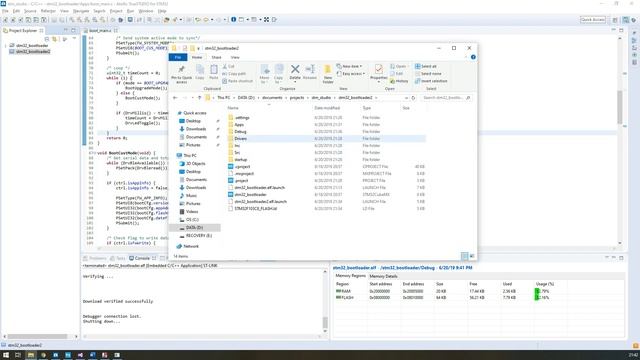Viewport: 640px width, 360px height.
Task: Sort by the Name column header
Action: [x=233, y=108]
